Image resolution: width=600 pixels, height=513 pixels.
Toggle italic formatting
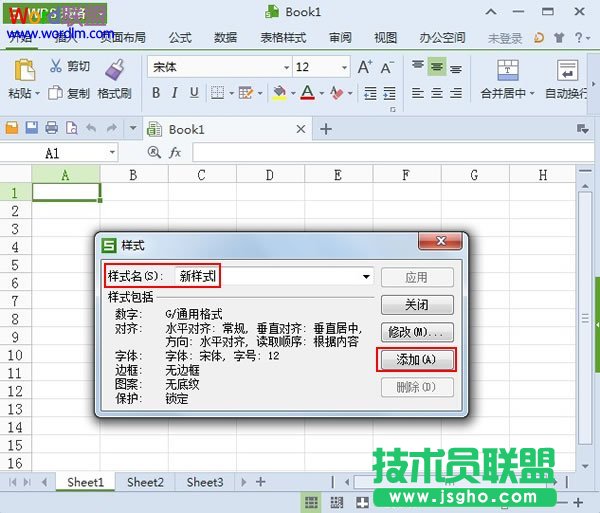[x=174, y=93]
